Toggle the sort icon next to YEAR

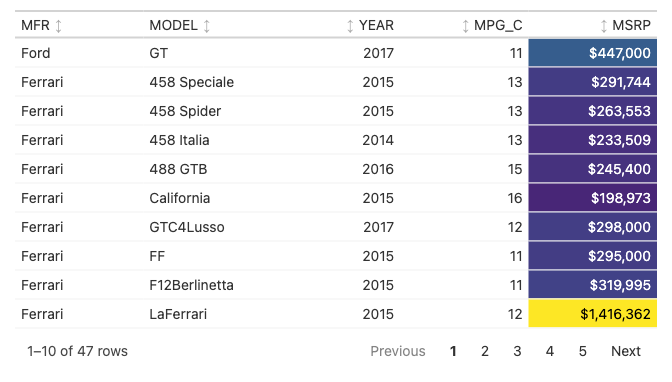pyautogui.click(x=350, y=26)
